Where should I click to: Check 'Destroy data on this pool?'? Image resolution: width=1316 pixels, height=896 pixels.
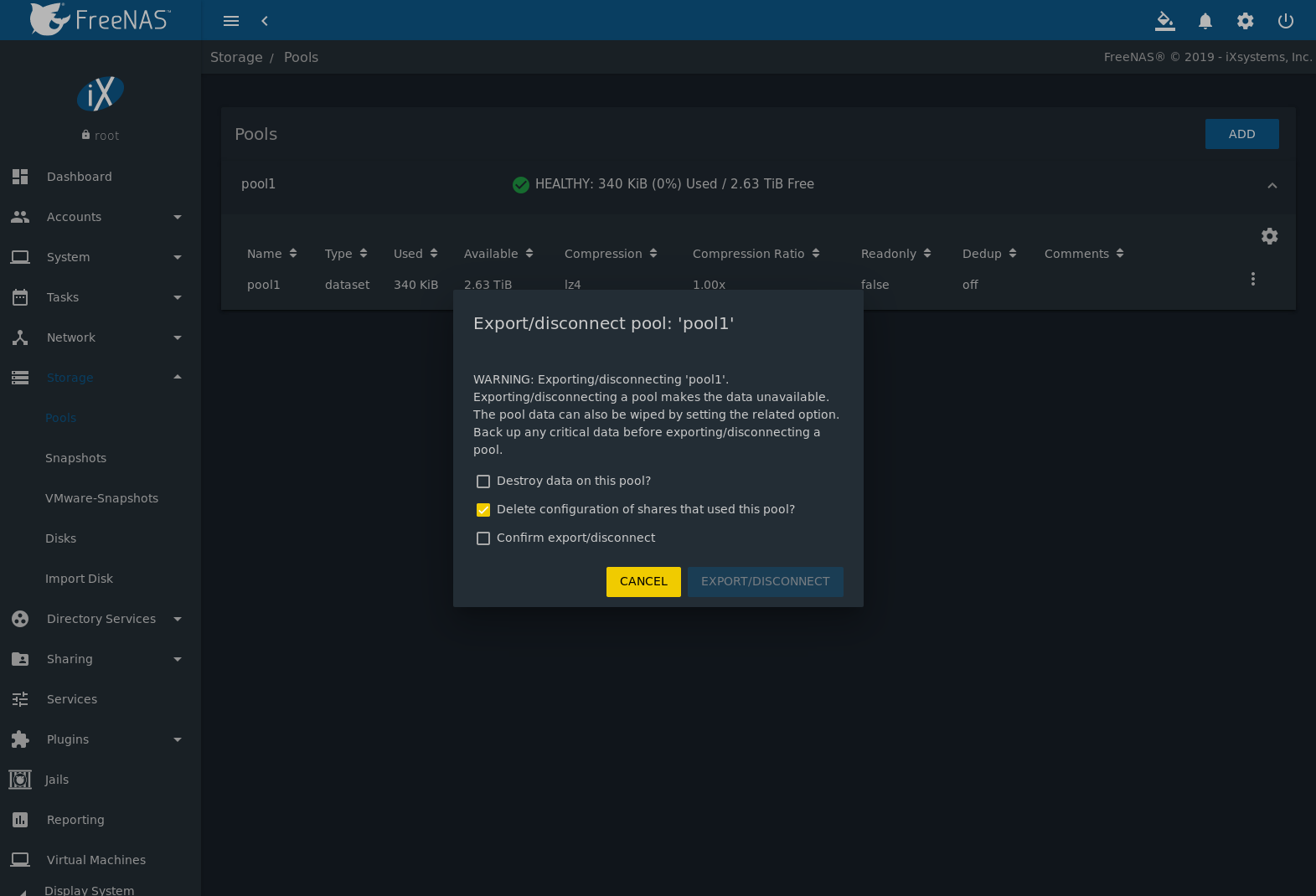point(483,481)
